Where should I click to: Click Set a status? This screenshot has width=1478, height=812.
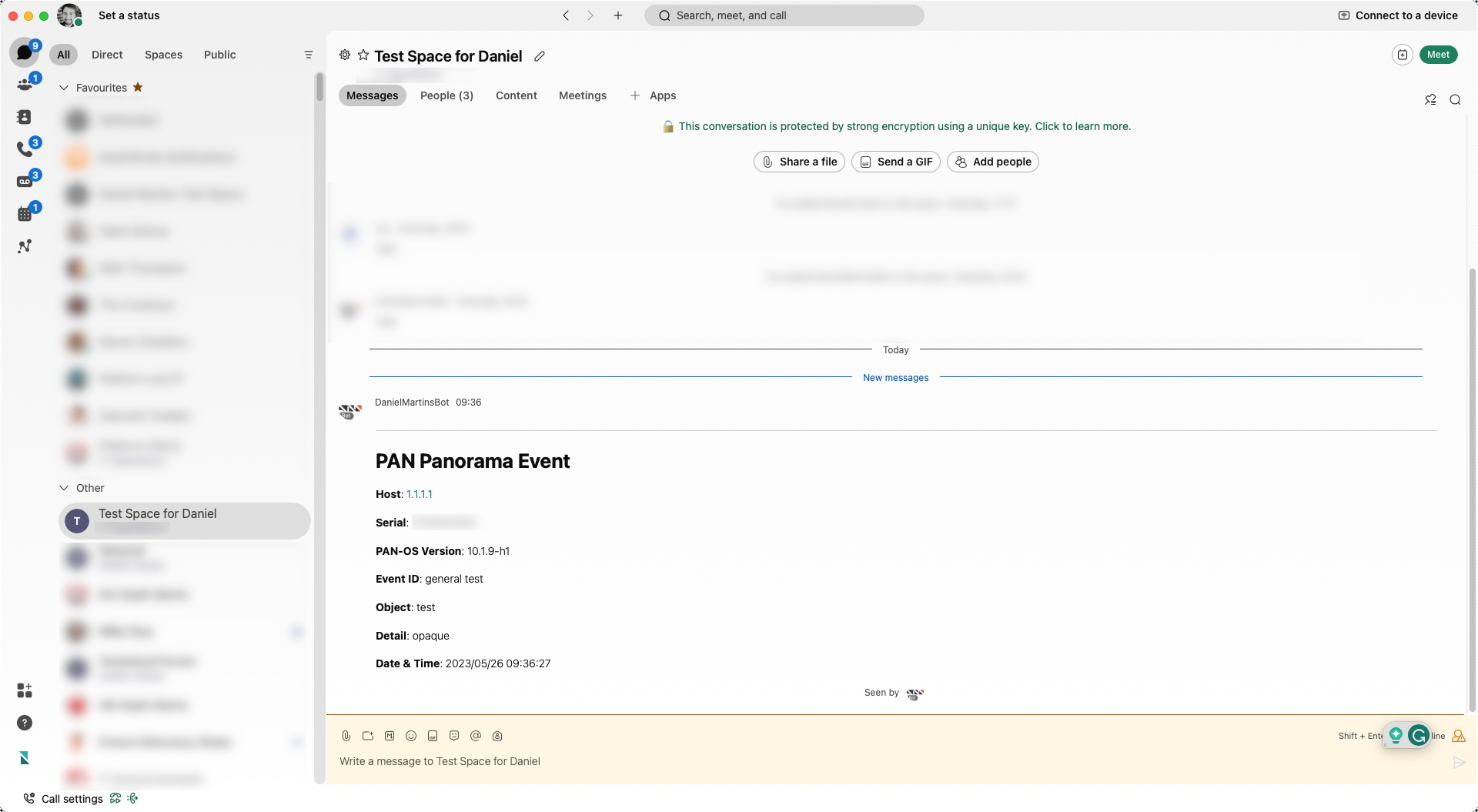129,15
